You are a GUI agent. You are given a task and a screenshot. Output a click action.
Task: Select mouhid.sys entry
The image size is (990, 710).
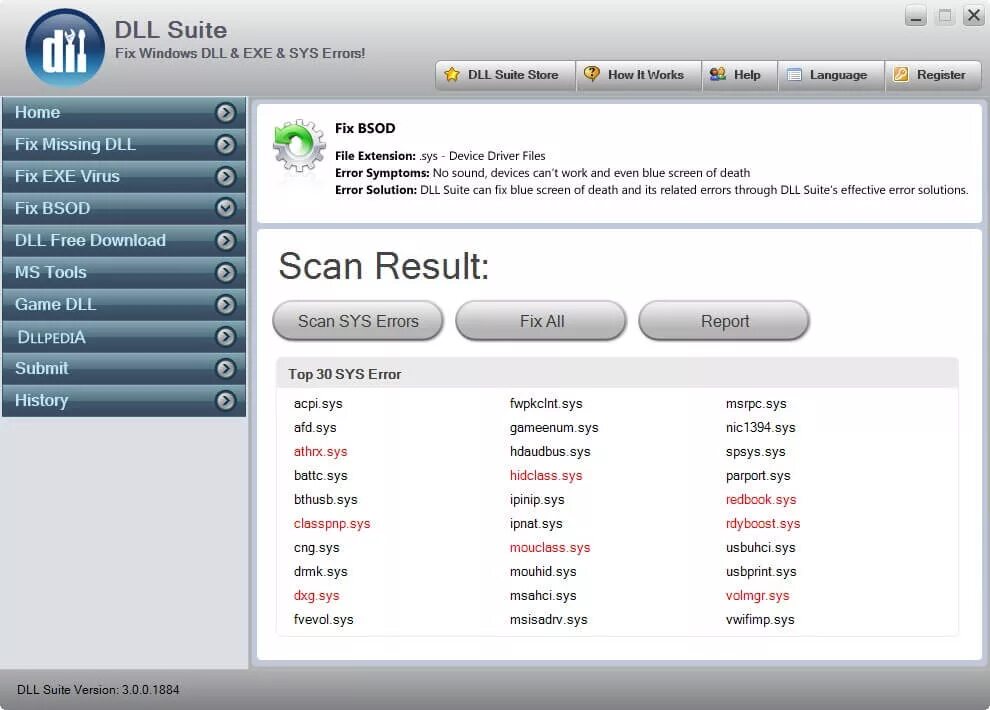point(543,572)
